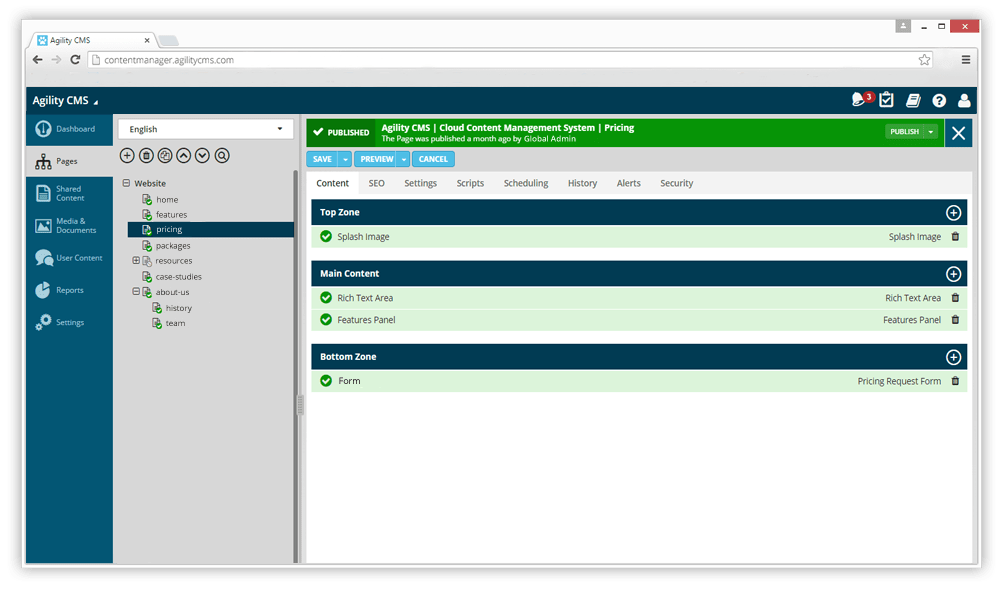Move the pricing page up with the chevron icon
This screenshot has height=600, width=1000.
[x=184, y=155]
